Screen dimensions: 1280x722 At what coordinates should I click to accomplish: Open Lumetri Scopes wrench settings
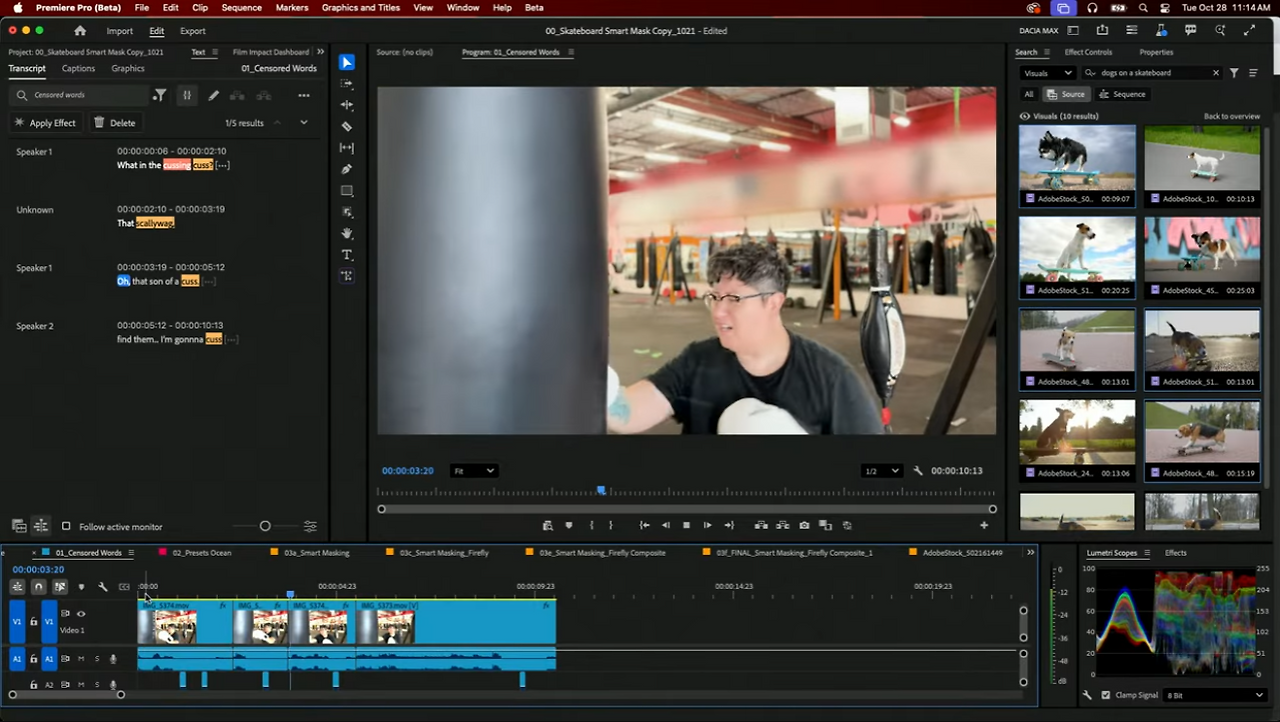[x=1088, y=695]
